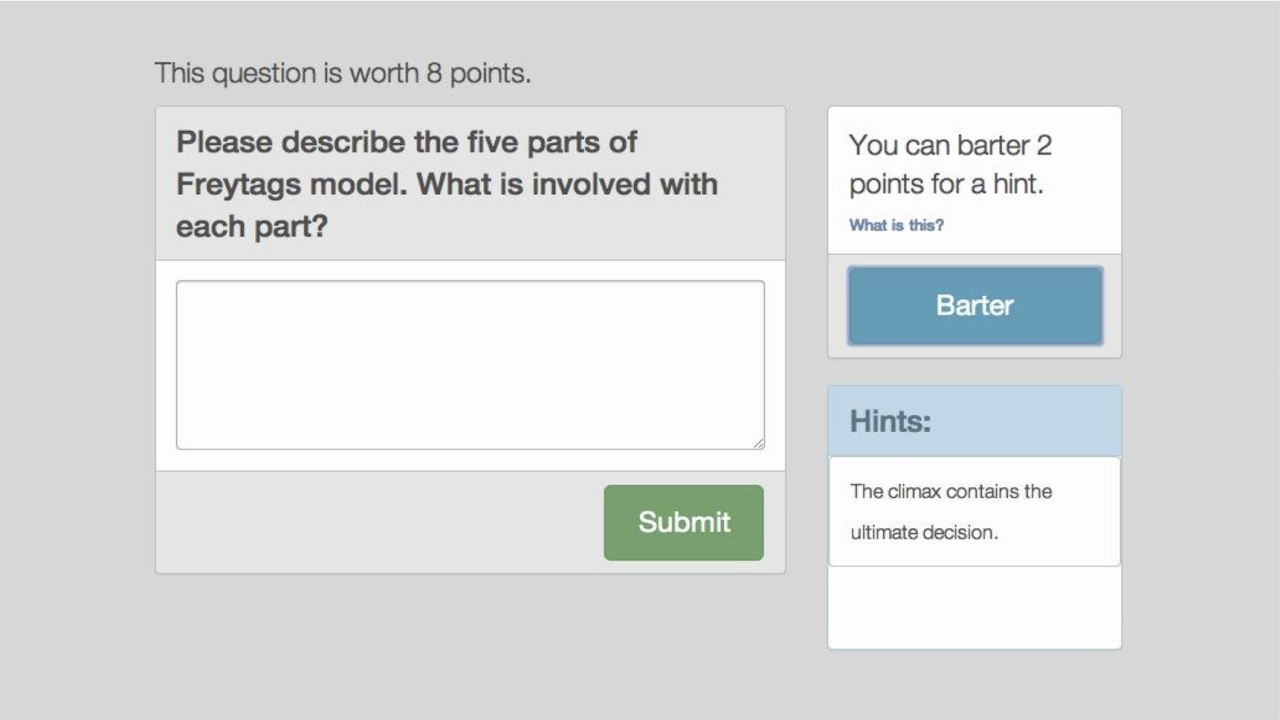The height and width of the screenshot is (720, 1280).
Task: Click the text area resize handle
Action: pos(758,443)
